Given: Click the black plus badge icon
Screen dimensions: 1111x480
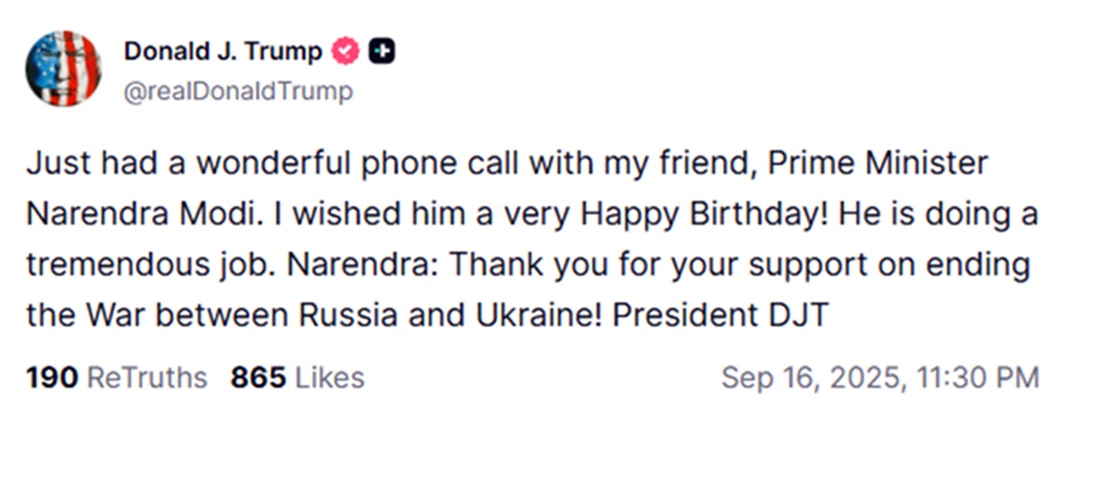Looking at the screenshot, I should [x=382, y=52].
